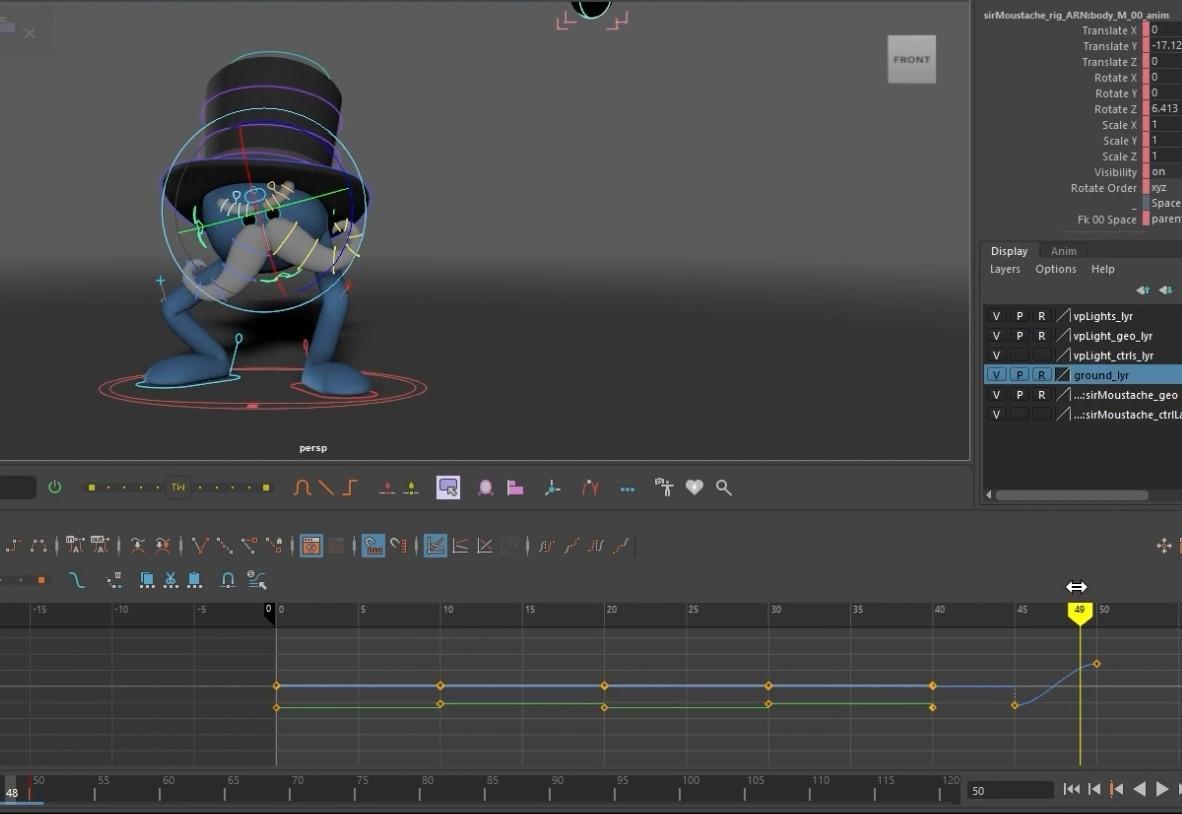The image size is (1182, 814).
Task: Open the Layers menu in layer editor
Action: [x=1005, y=269]
